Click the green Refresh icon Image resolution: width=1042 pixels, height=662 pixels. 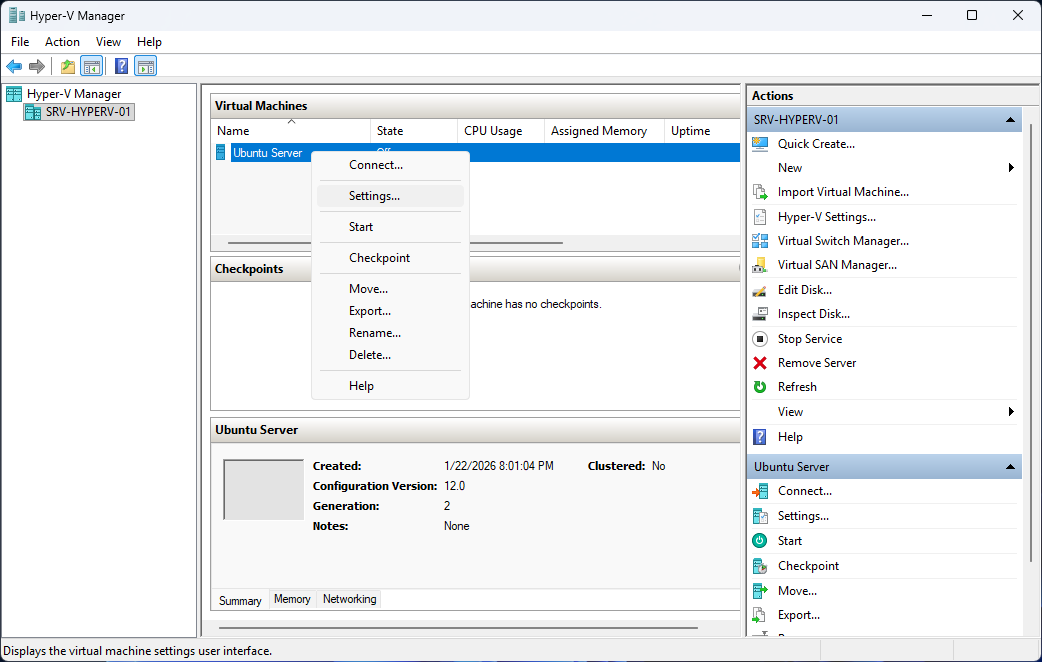pos(760,387)
